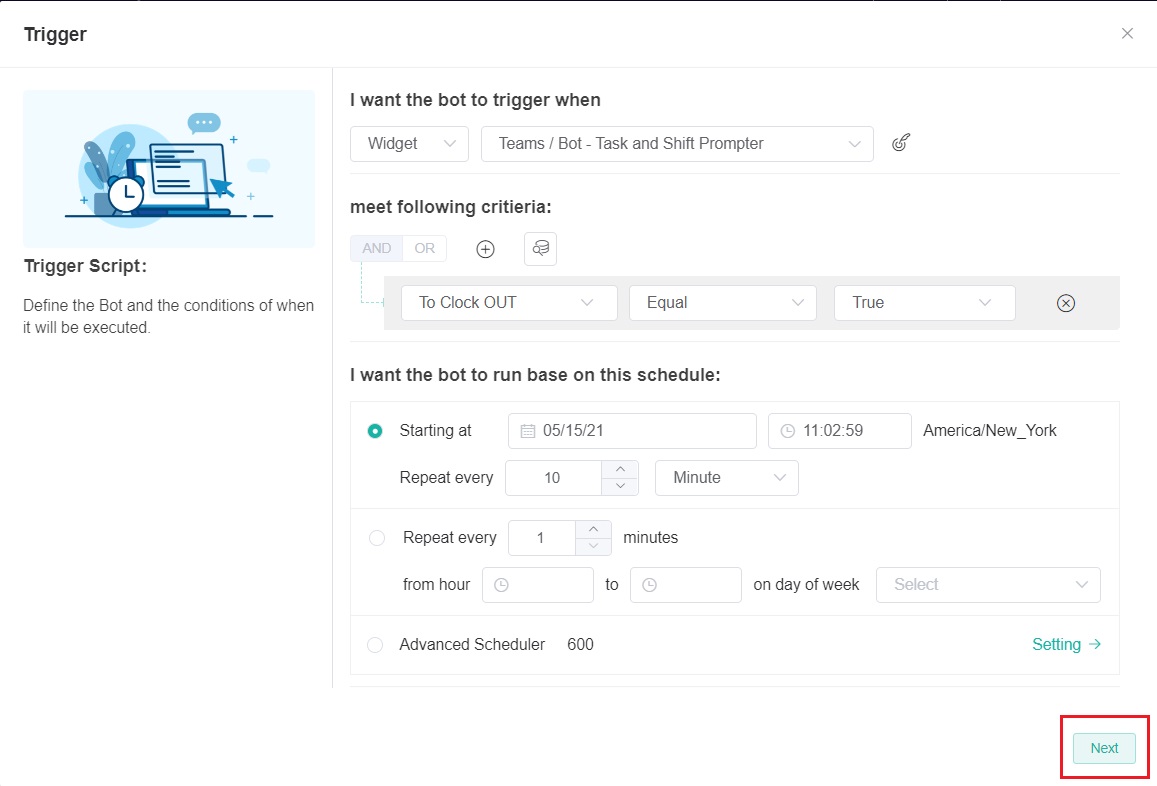Open the Advanced Scheduler Setting link
Image resolution: width=1157 pixels, height=786 pixels.
pos(1066,645)
